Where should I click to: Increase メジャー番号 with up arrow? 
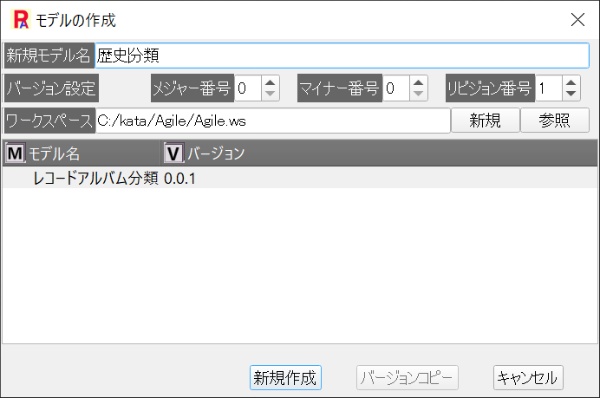pyautogui.click(x=270, y=82)
